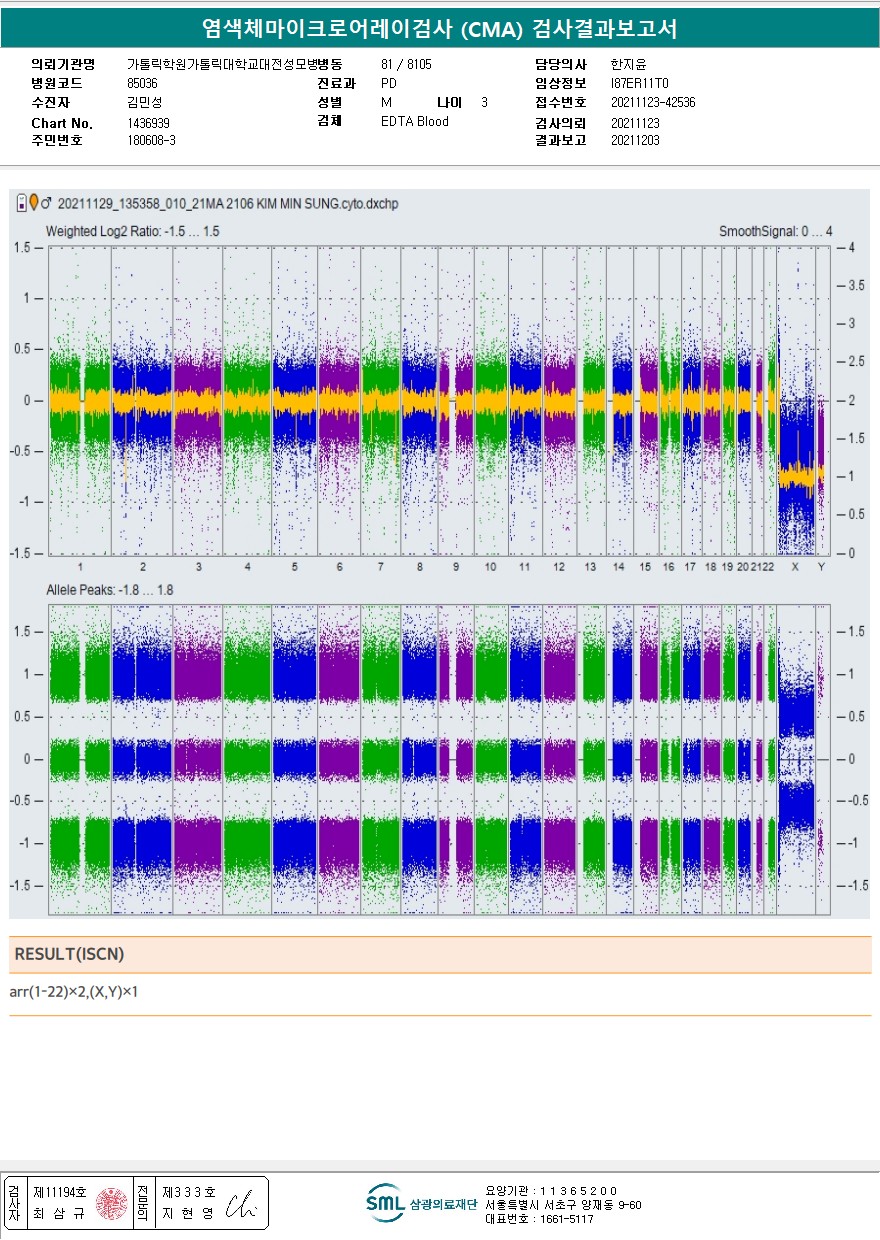Click the orange marker icon beside filename
Viewport: 880px width, 1240px height.
pos(34,204)
